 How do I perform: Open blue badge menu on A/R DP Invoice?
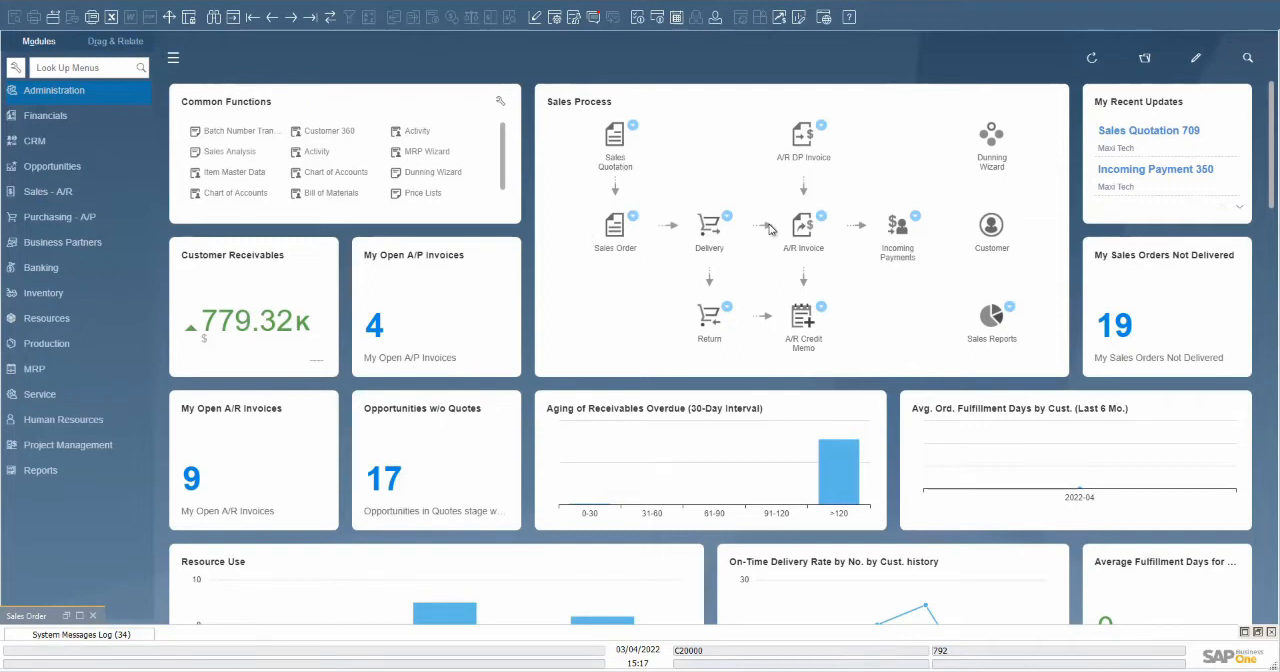[821, 125]
